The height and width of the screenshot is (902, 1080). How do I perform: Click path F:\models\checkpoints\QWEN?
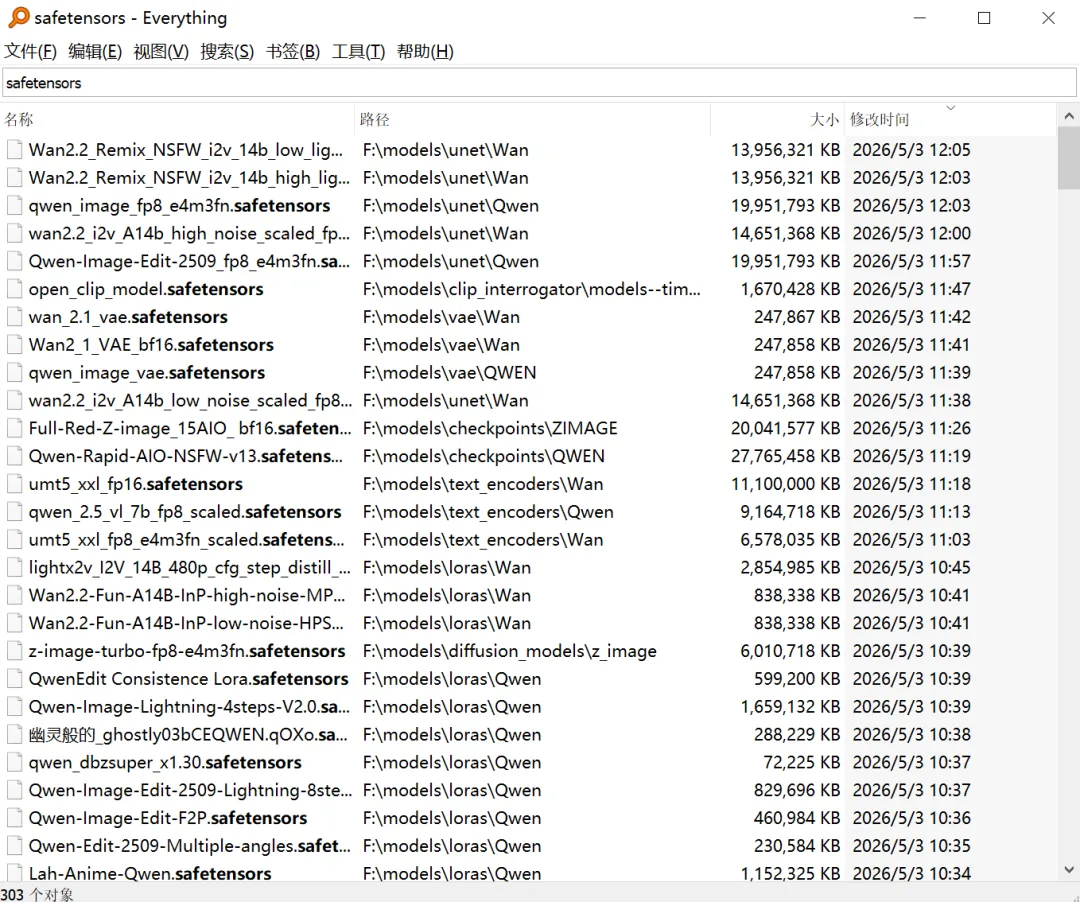click(x=484, y=457)
